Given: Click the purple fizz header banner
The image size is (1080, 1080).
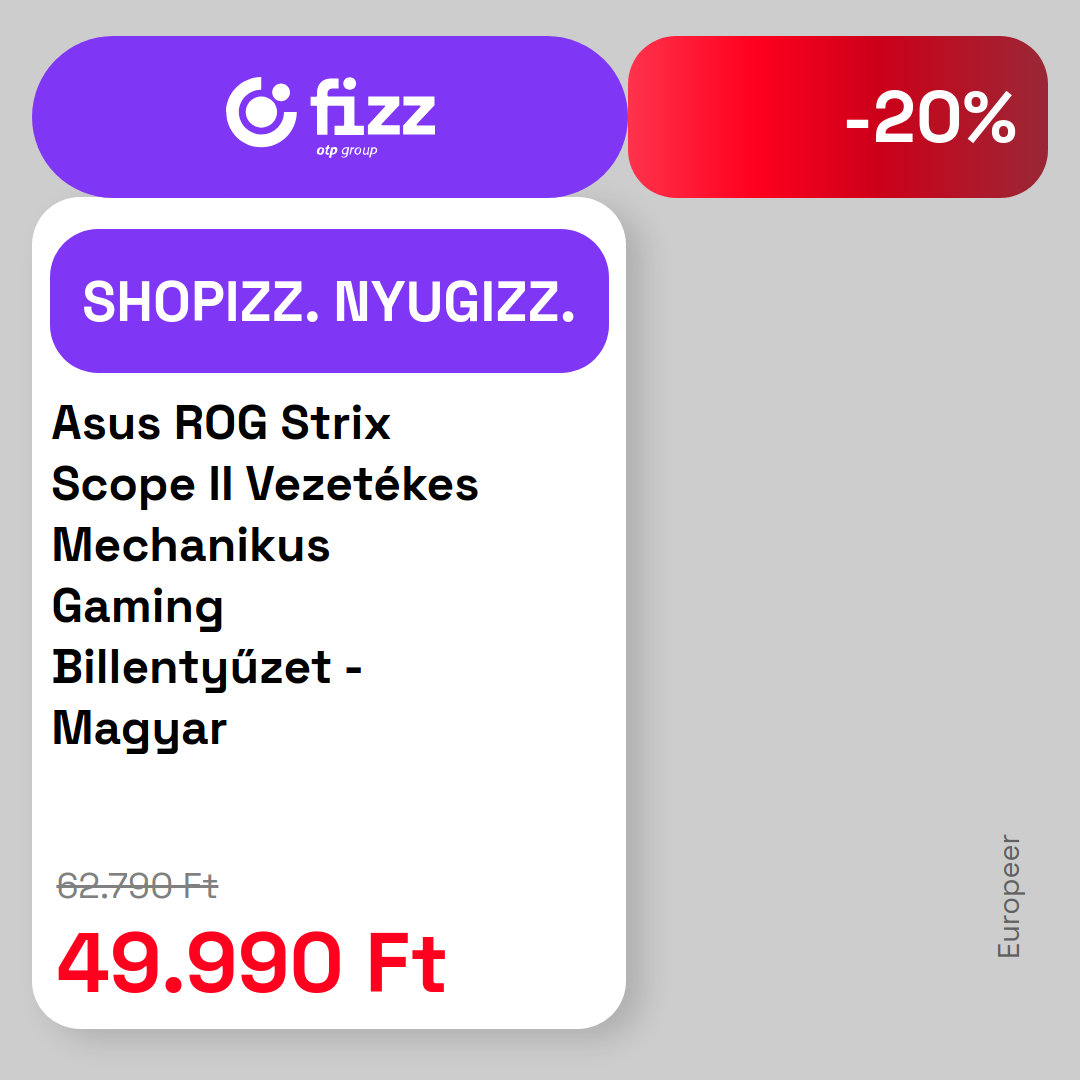Looking at the screenshot, I should pyautogui.click(x=329, y=116).
